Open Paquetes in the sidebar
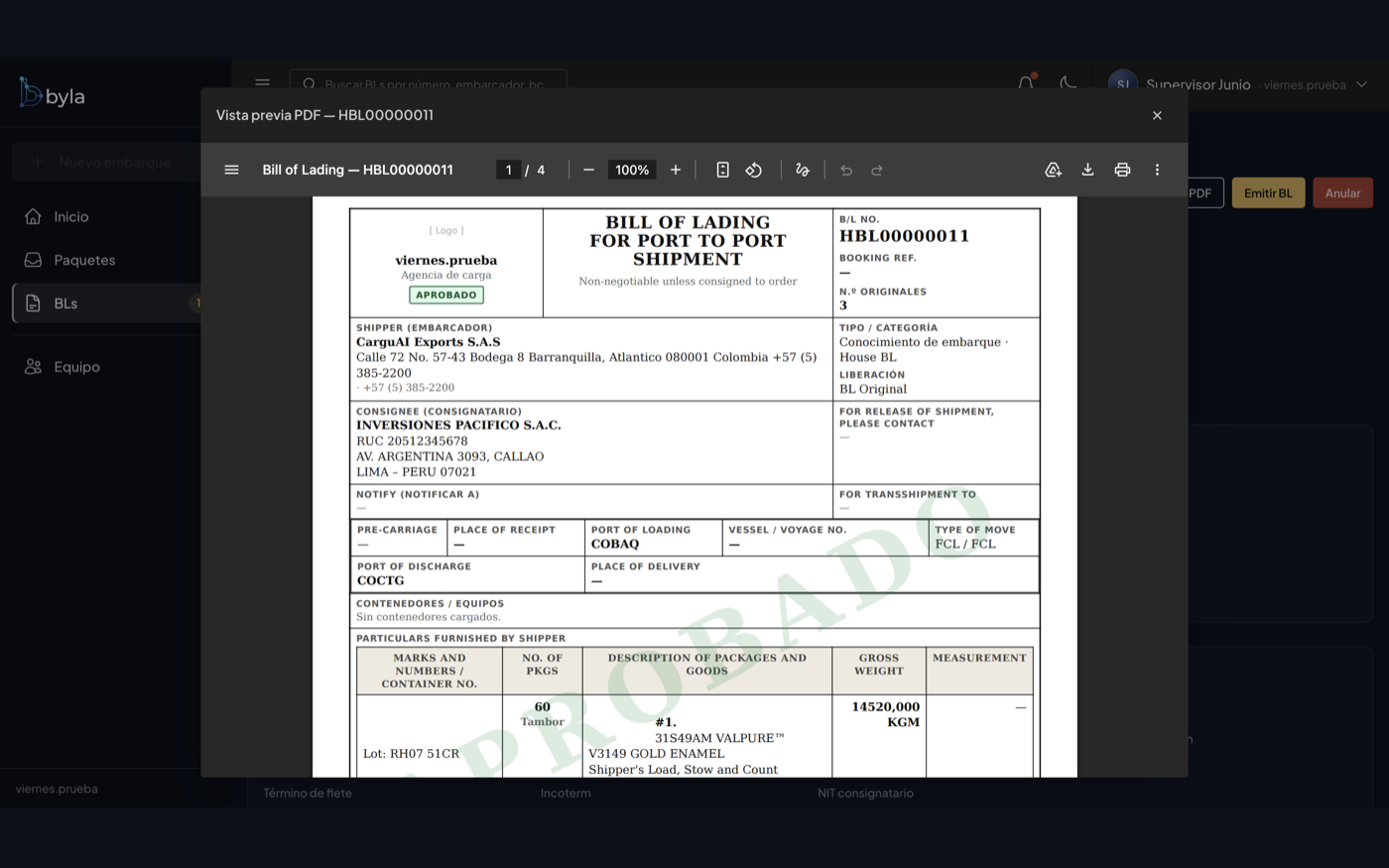Screen dimensions: 1389x868 tap(105, 260)
